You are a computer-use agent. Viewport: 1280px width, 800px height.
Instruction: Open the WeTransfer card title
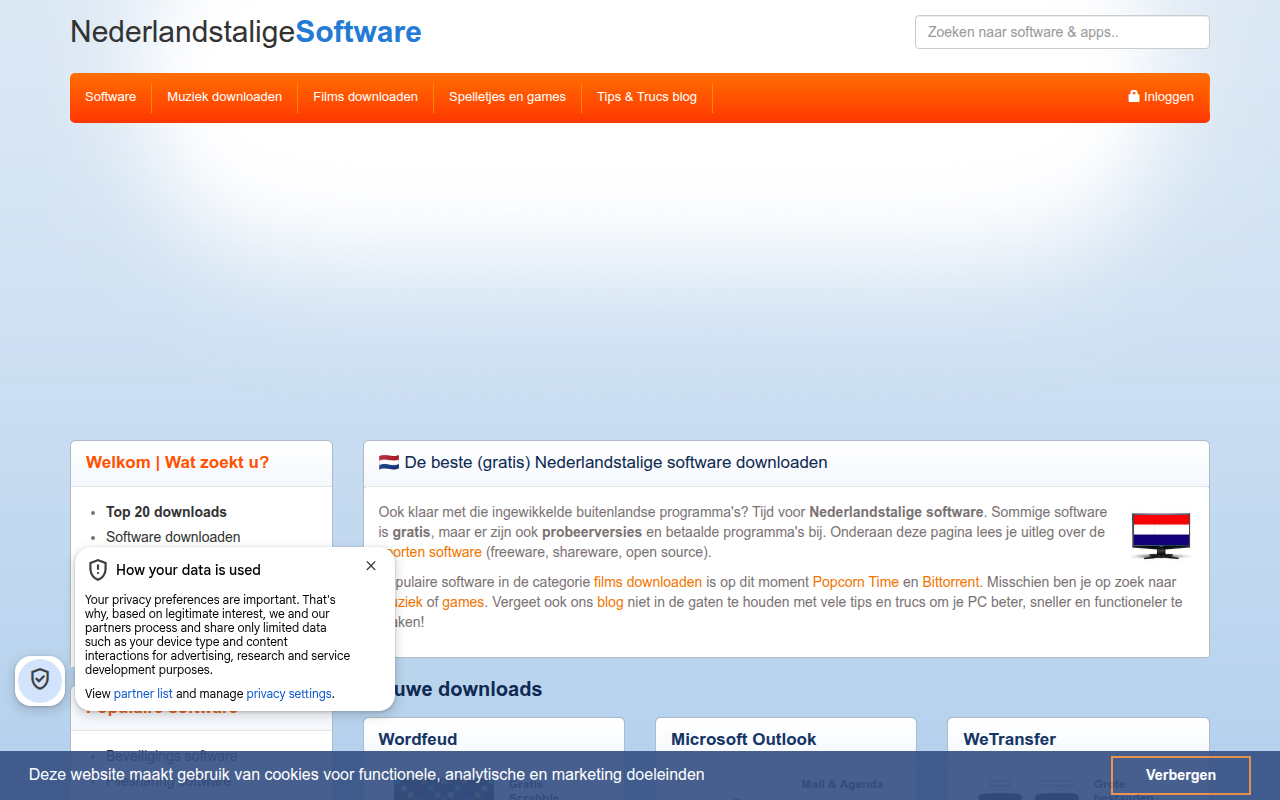pyautogui.click(x=1010, y=739)
